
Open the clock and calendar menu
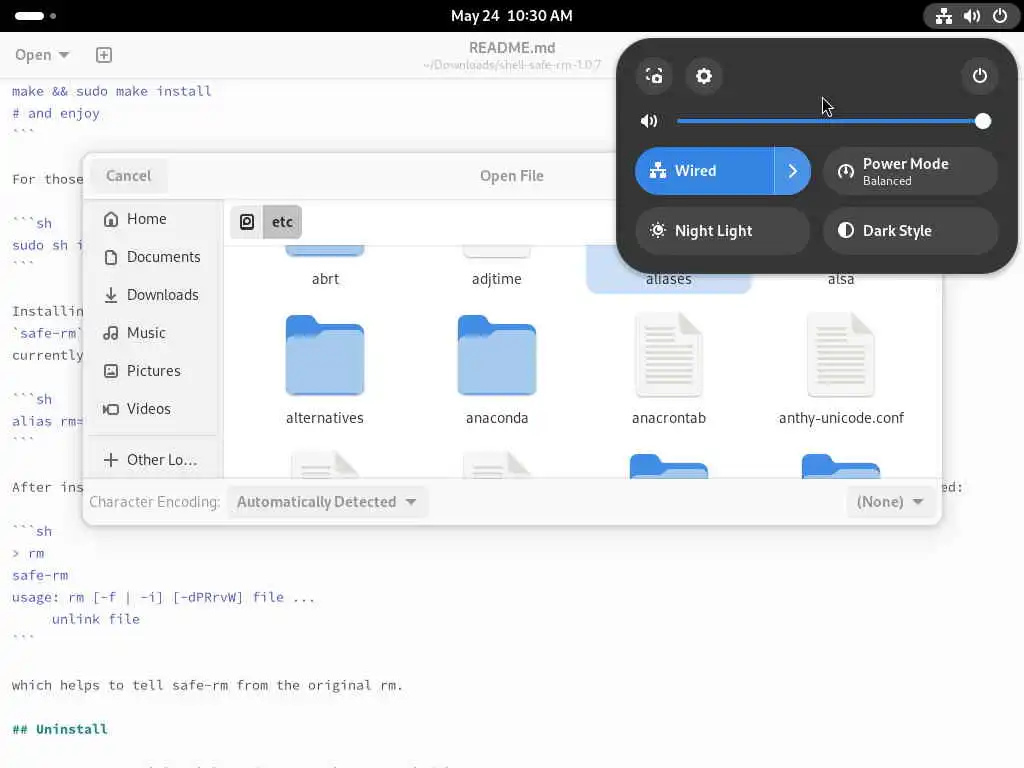pos(511,16)
